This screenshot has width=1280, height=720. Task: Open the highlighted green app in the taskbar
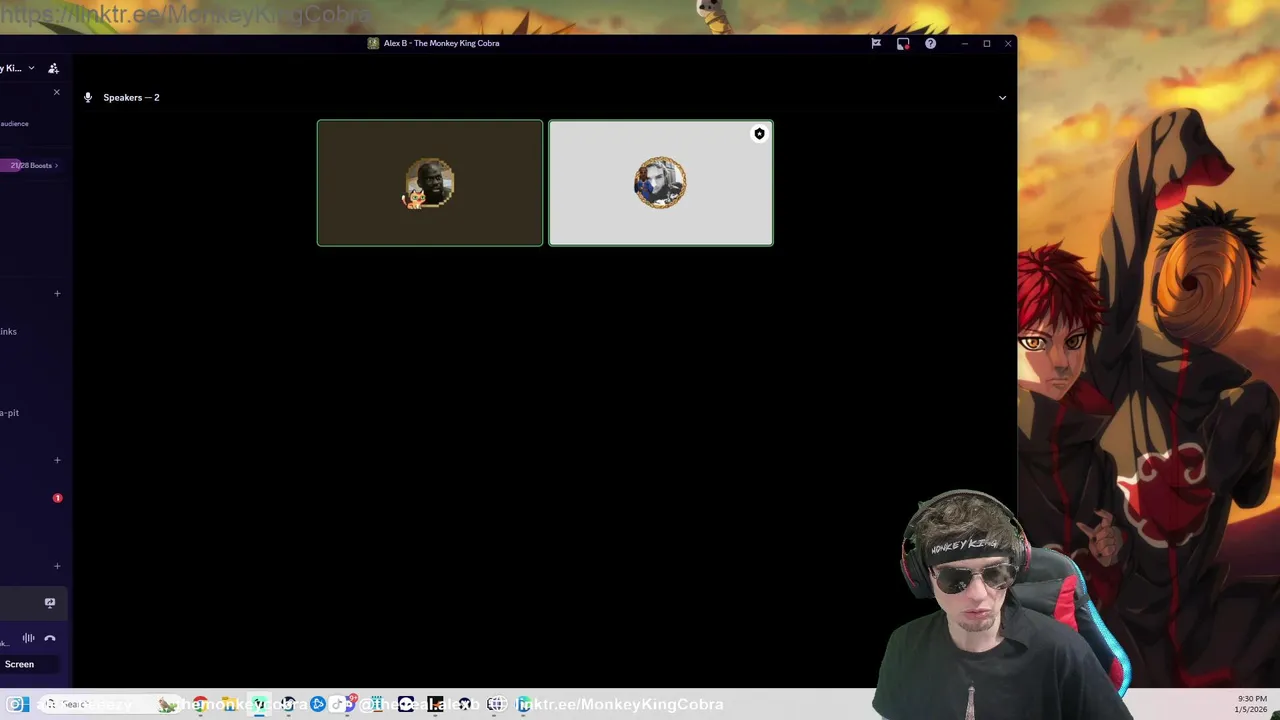coord(259,704)
